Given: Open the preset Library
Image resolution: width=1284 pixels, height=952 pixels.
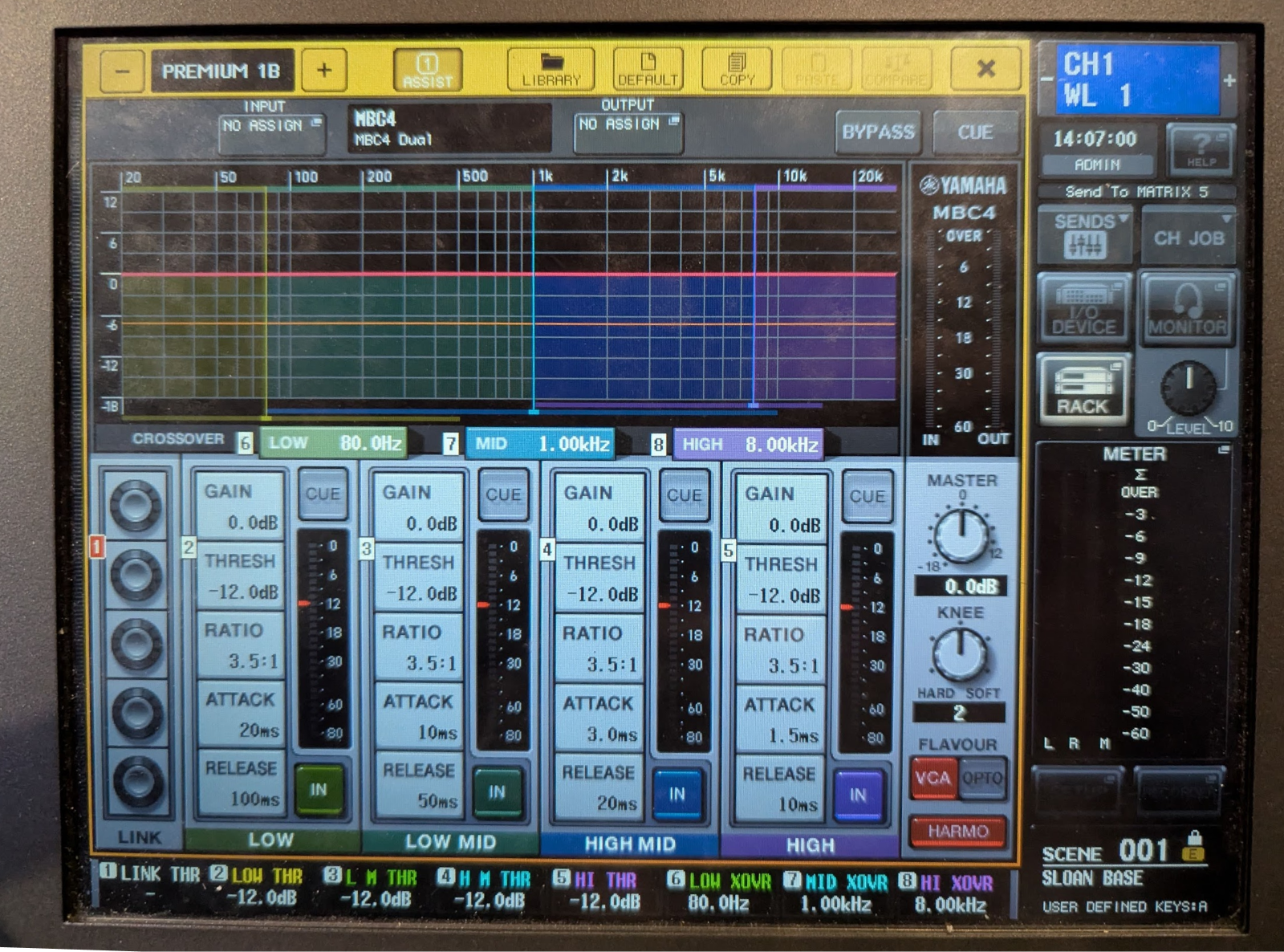Looking at the screenshot, I should click(551, 69).
